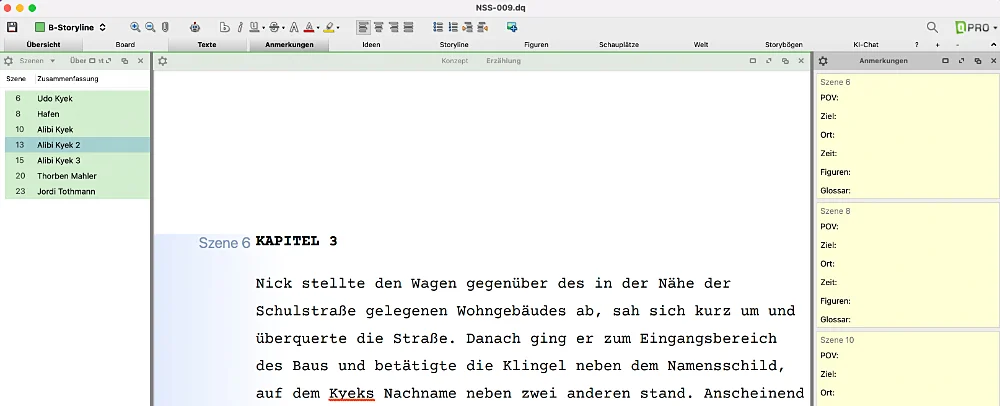Open the text editor panel gear settings
Viewport: 1000px width, 406px height.
click(163, 61)
